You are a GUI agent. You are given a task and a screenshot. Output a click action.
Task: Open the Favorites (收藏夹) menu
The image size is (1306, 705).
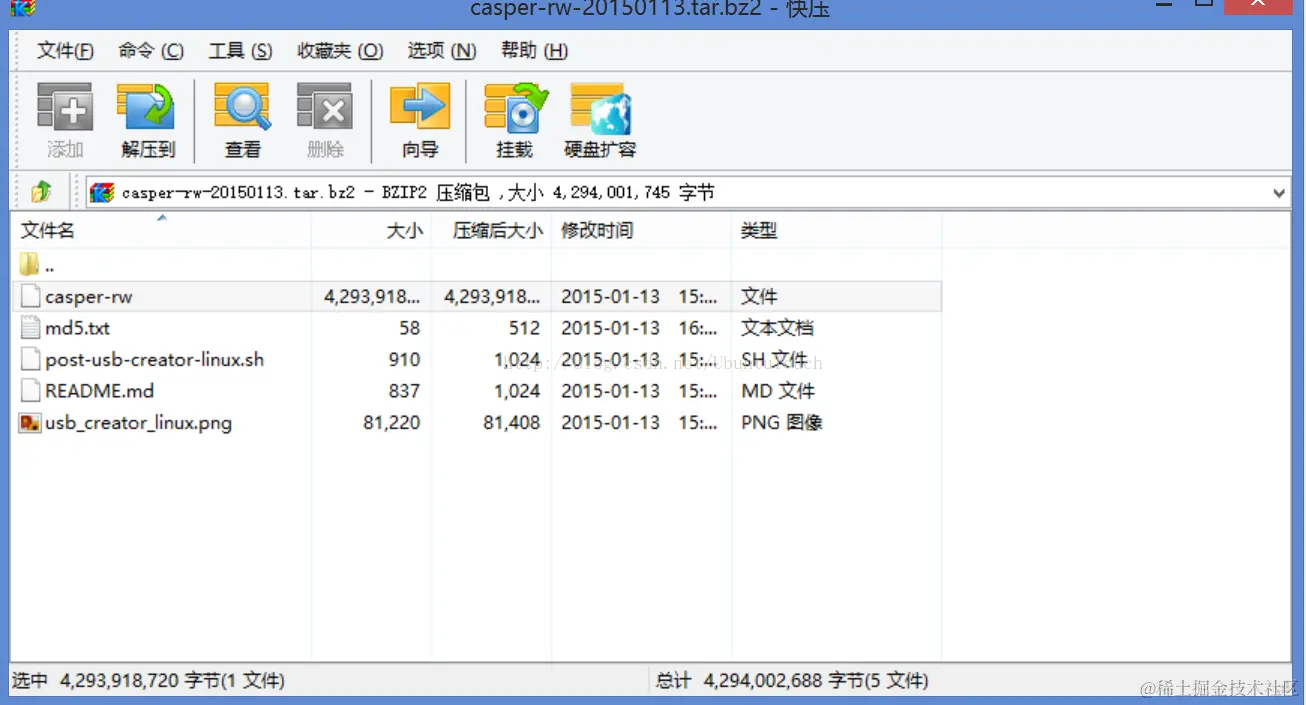click(x=340, y=50)
